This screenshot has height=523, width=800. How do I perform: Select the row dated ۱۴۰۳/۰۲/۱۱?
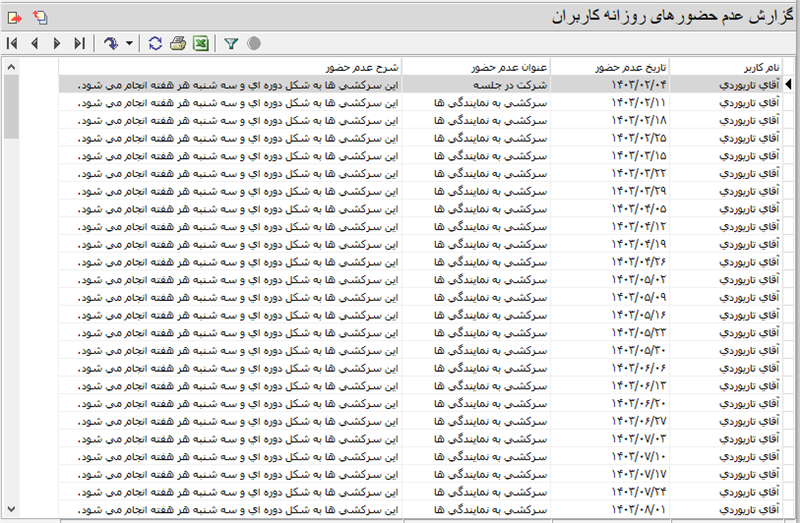(608, 103)
